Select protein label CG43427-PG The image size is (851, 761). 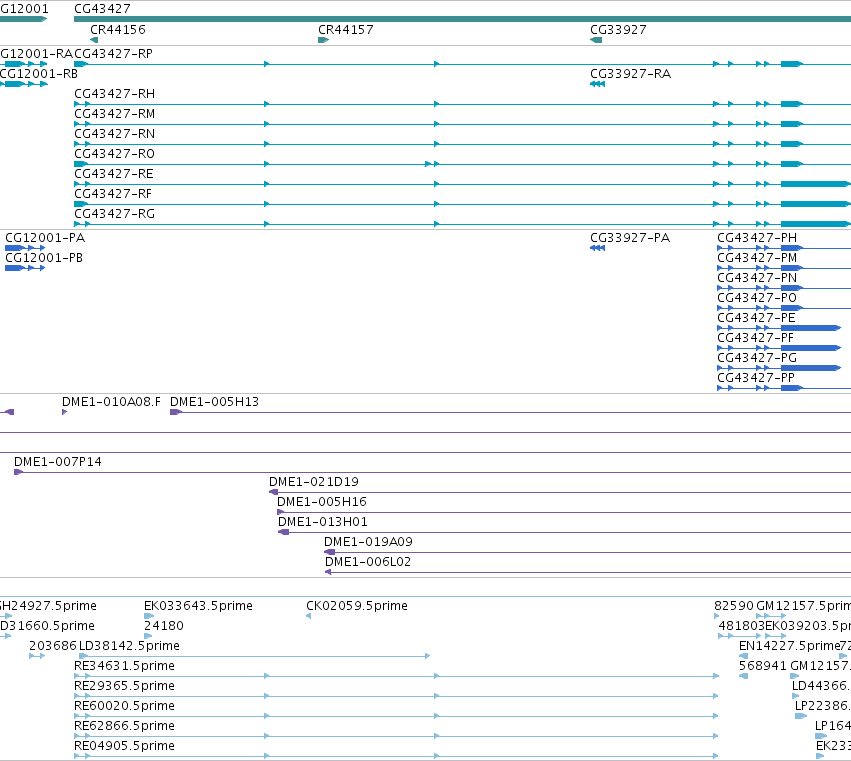(757, 358)
